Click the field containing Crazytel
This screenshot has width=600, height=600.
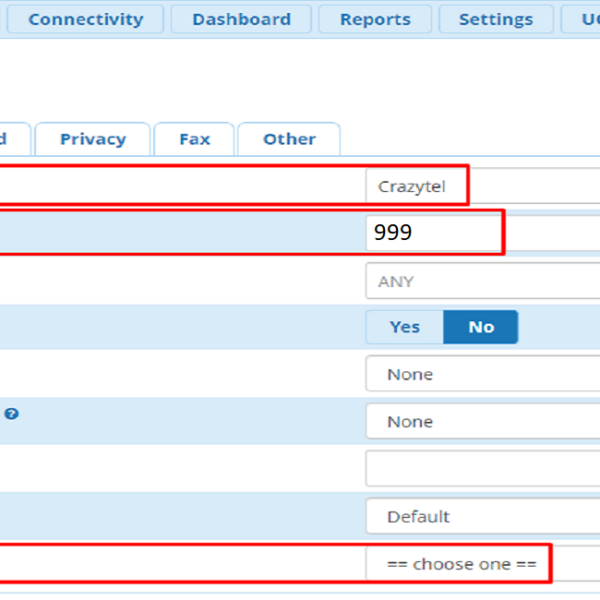pos(482,186)
